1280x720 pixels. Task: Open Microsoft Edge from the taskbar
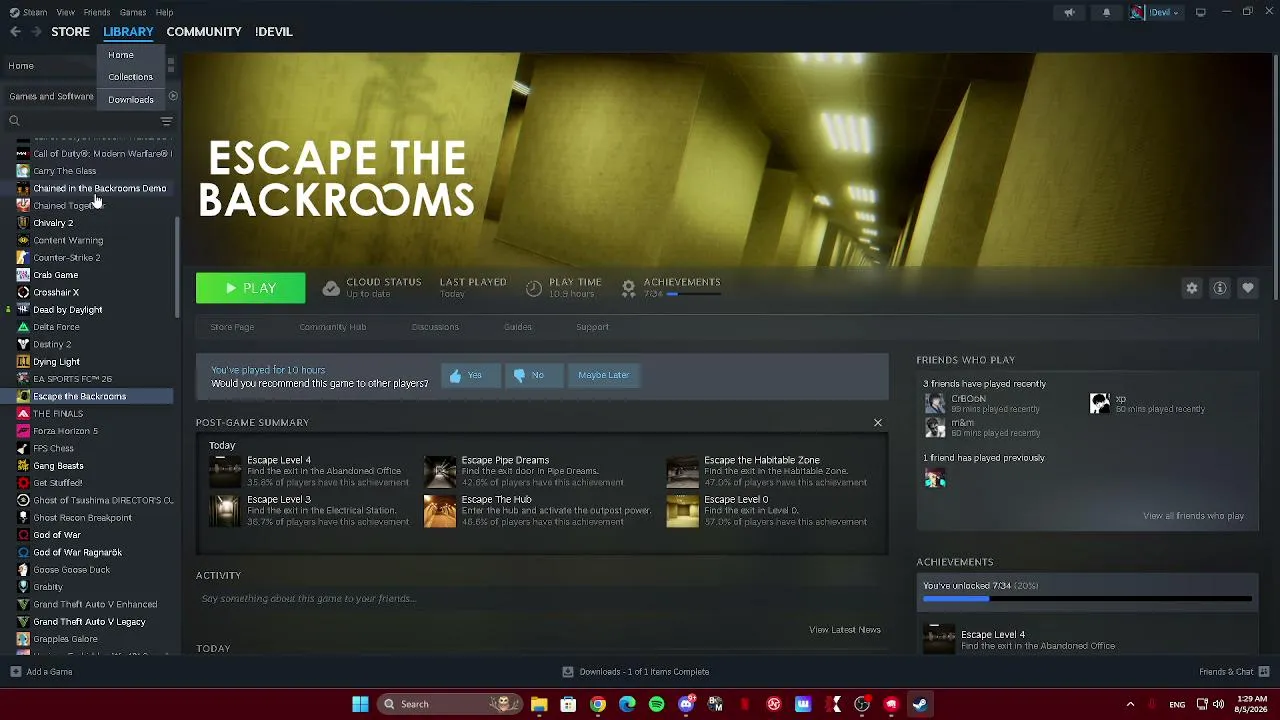coord(627,704)
